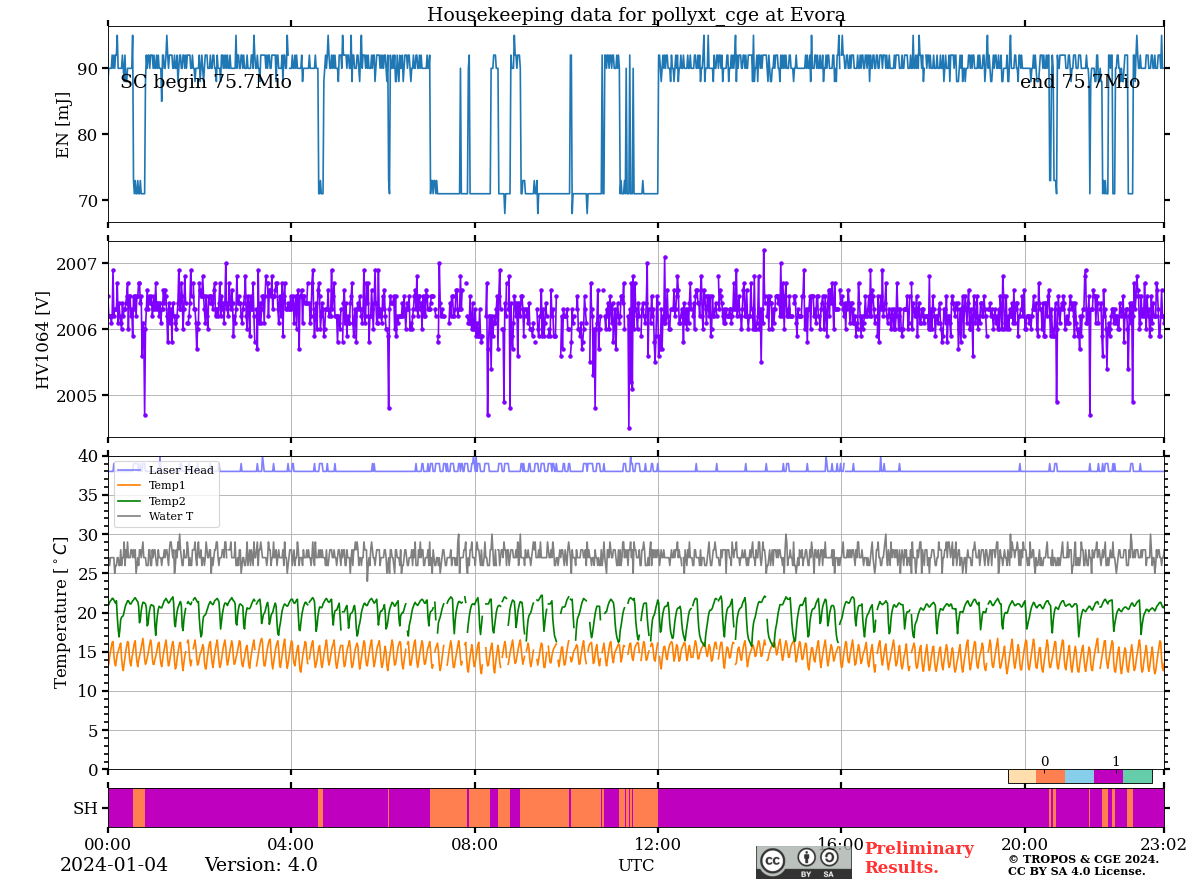Click the 08:00 time axis label
This screenshot has height=880, width=1200.
tap(474, 845)
